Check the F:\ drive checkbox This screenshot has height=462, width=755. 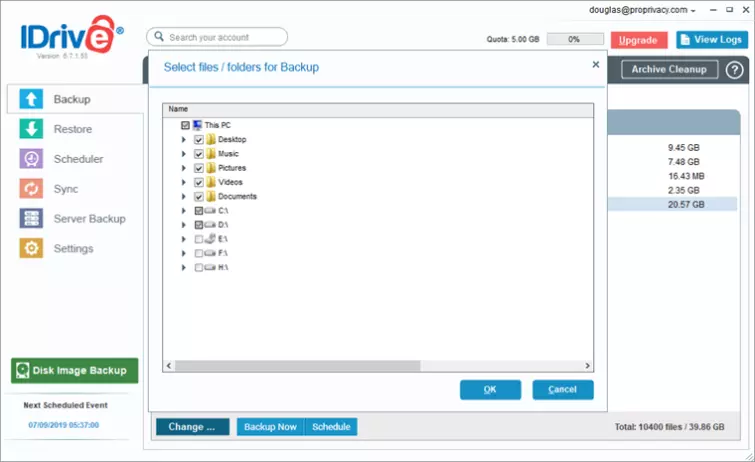click(199, 253)
